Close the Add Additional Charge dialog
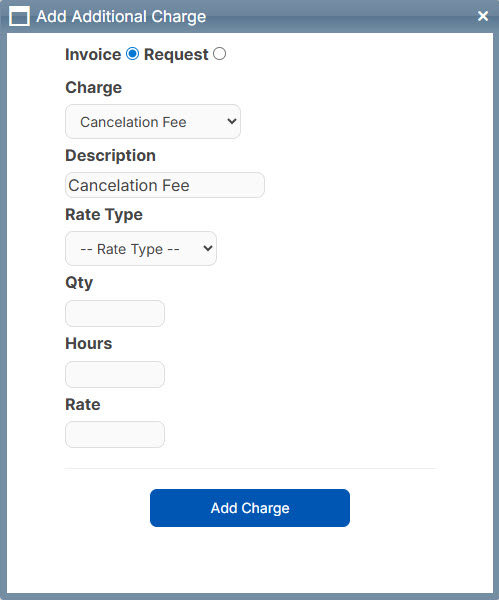Viewport: 499px width, 600px height. (x=483, y=16)
